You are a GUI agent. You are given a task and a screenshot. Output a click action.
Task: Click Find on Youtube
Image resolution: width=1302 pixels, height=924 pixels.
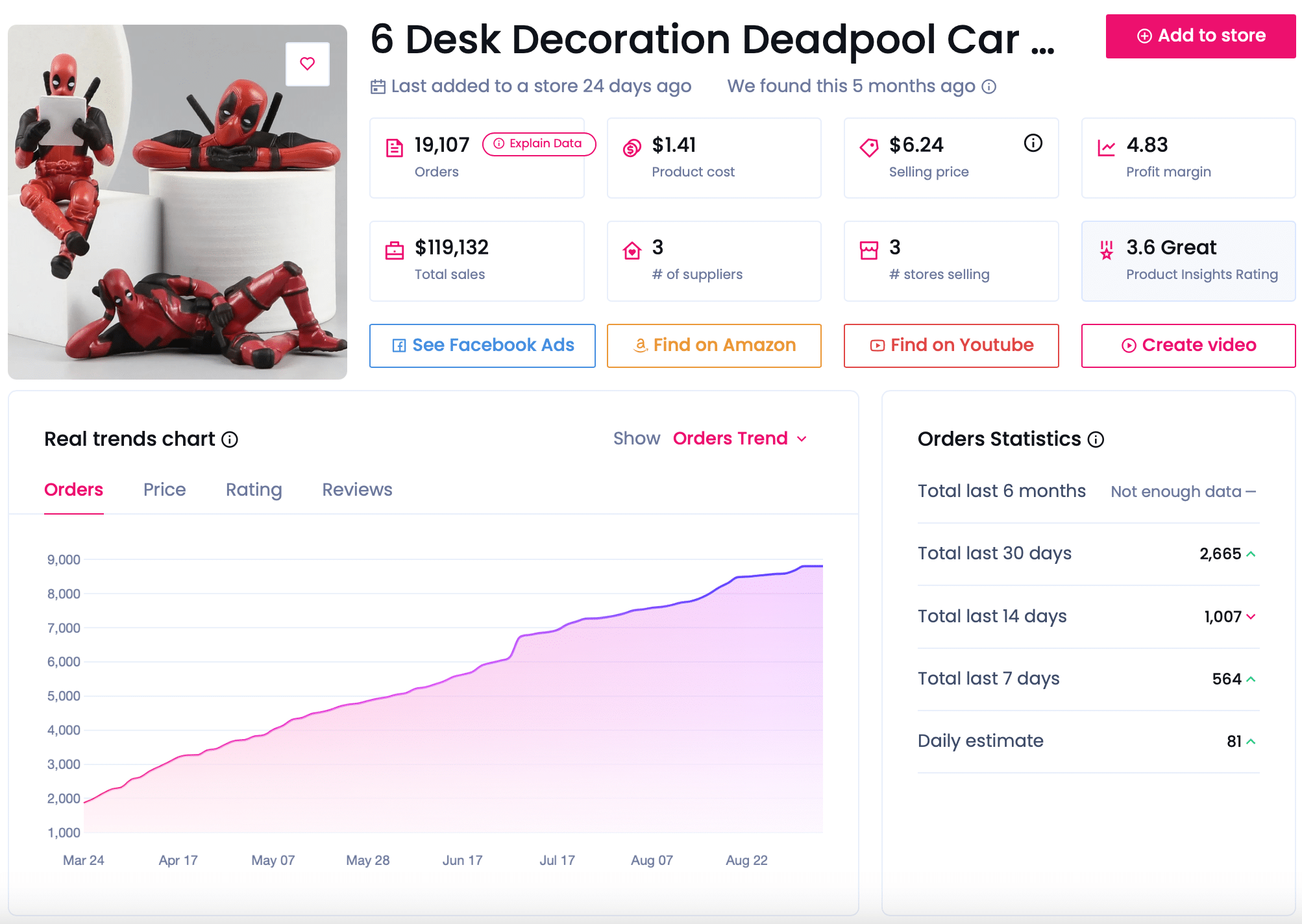click(950, 345)
